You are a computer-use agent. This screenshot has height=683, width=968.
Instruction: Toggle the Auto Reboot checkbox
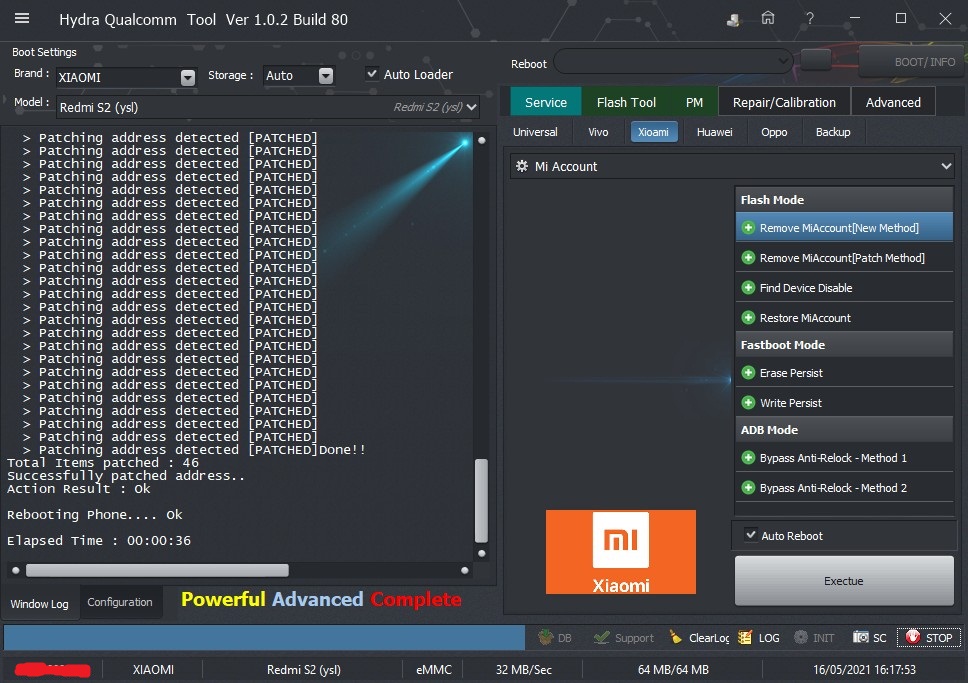coord(751,535)
